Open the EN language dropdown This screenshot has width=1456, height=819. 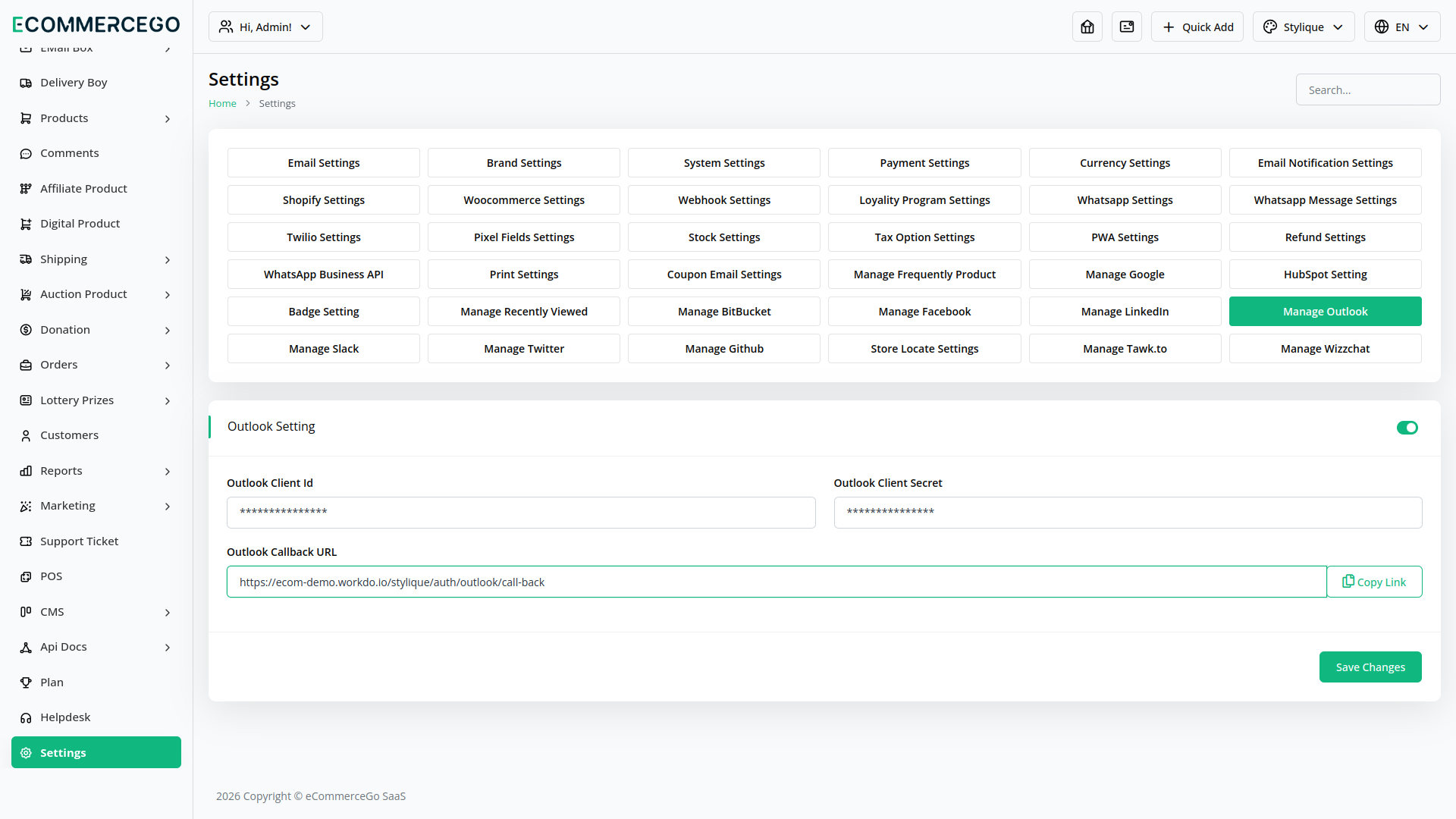click(1402, 27)
